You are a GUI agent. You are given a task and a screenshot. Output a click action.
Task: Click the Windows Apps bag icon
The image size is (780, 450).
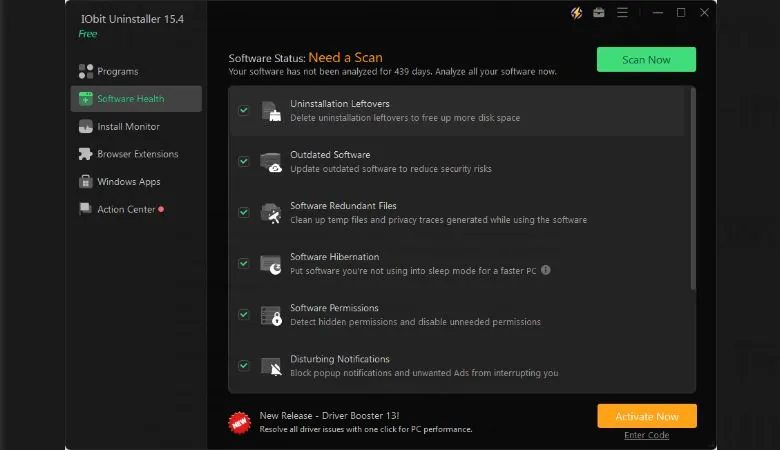(x=86, y=181)
